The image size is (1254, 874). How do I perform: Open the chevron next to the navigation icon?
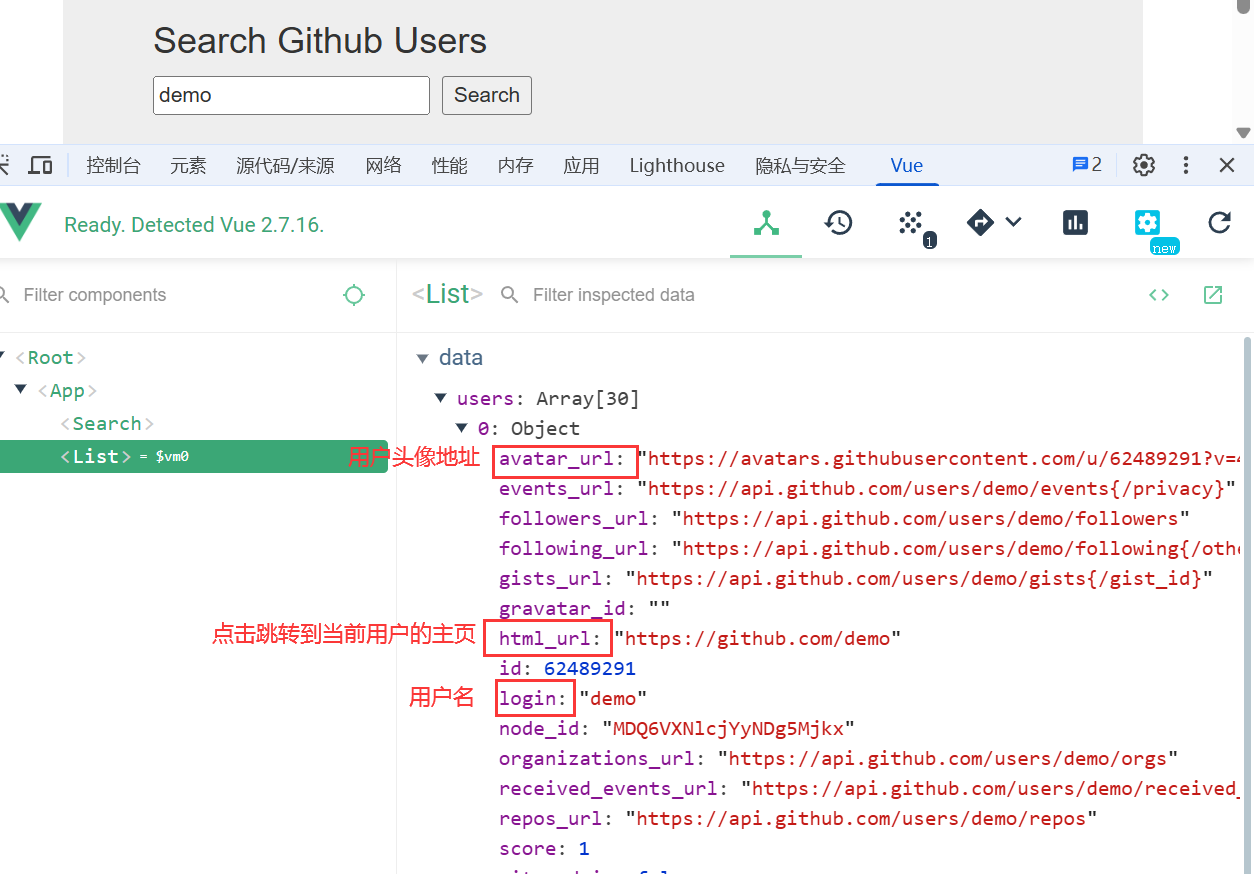click(x=1014, y=222)
